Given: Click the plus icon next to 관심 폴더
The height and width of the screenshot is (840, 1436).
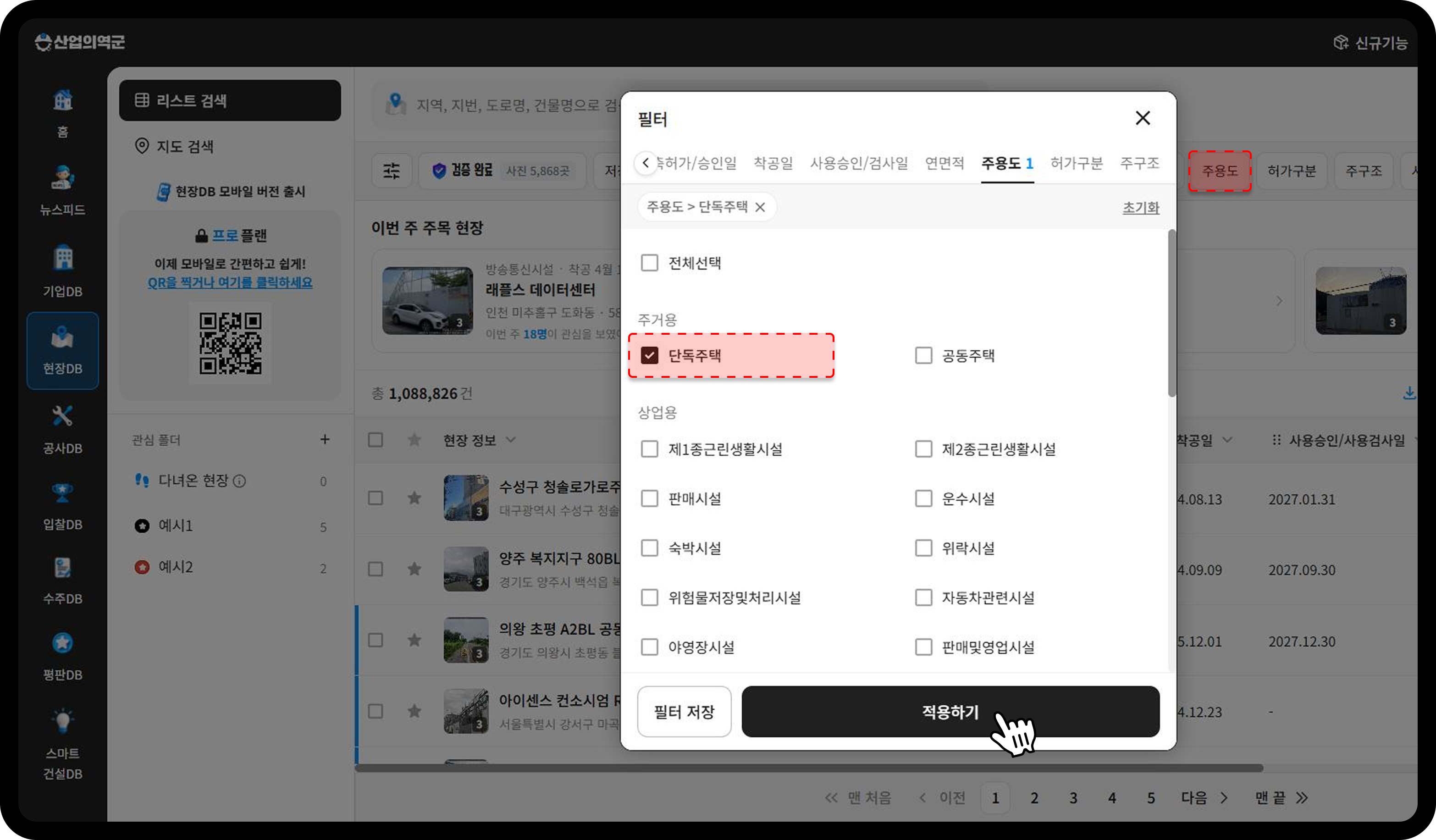Looking at the screenshot, I should click(x=325, y=439).
